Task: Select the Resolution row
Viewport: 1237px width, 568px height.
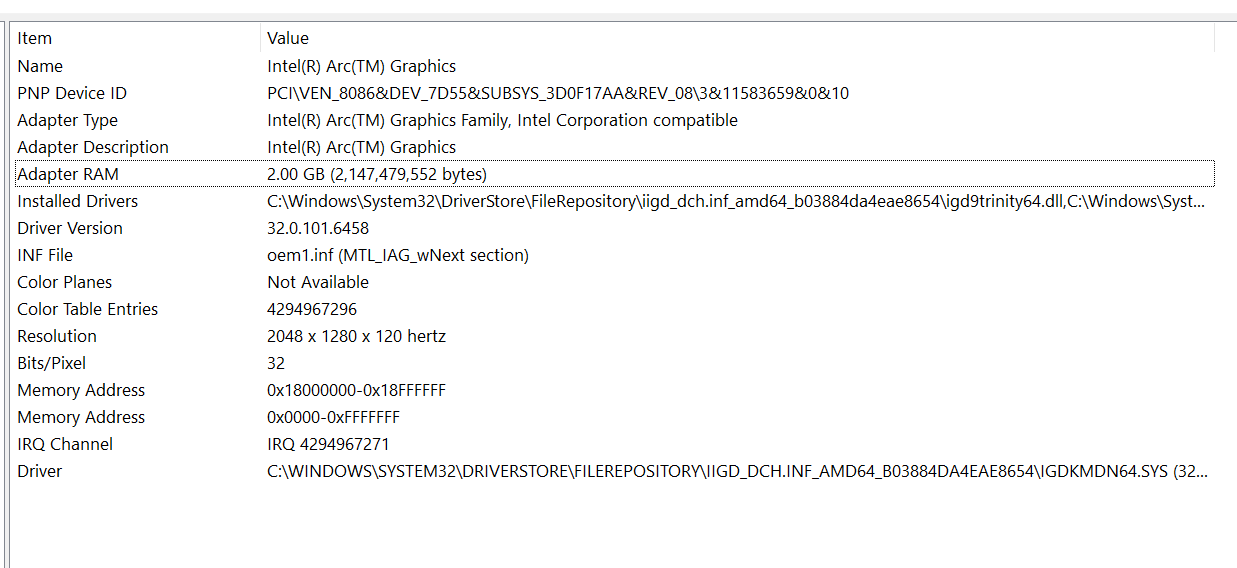Action: pos(57,336)
